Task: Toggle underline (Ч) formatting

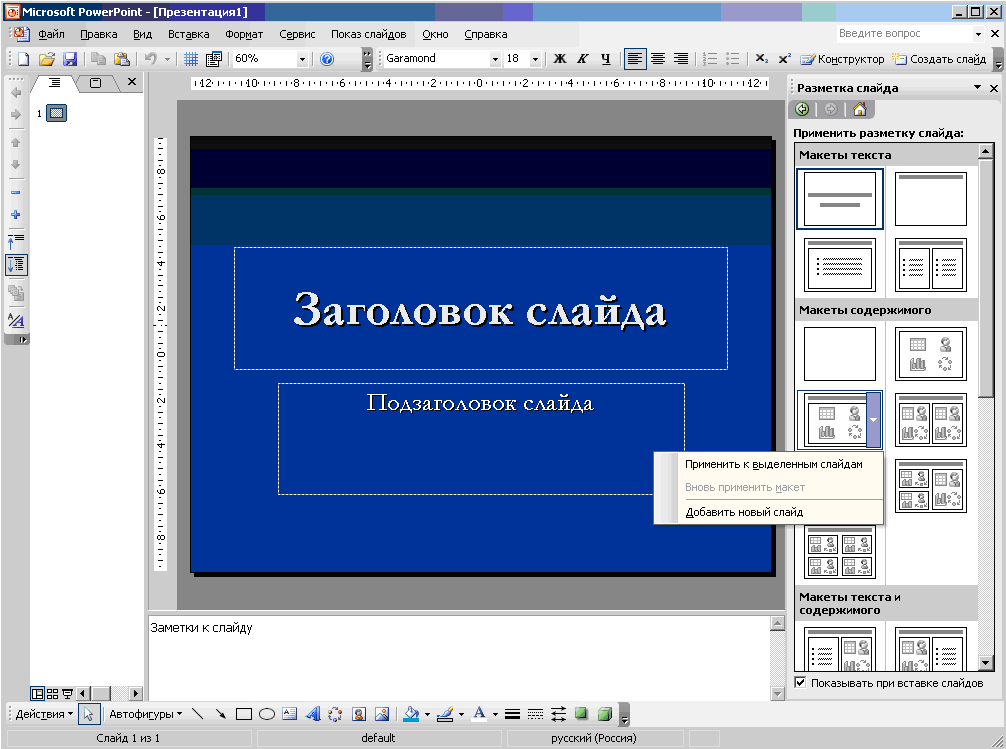Action: point(605,59)
